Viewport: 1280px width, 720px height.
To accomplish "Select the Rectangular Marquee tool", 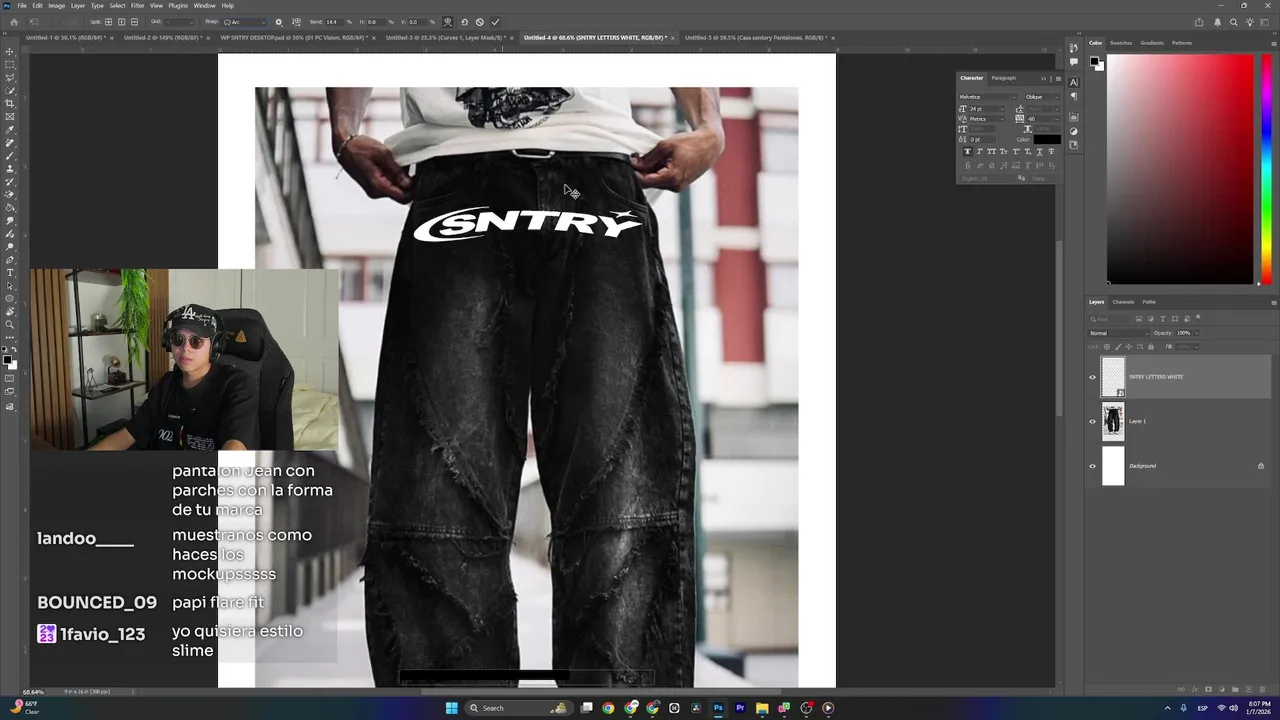I will pyautogui.click(x=10, y=64).
